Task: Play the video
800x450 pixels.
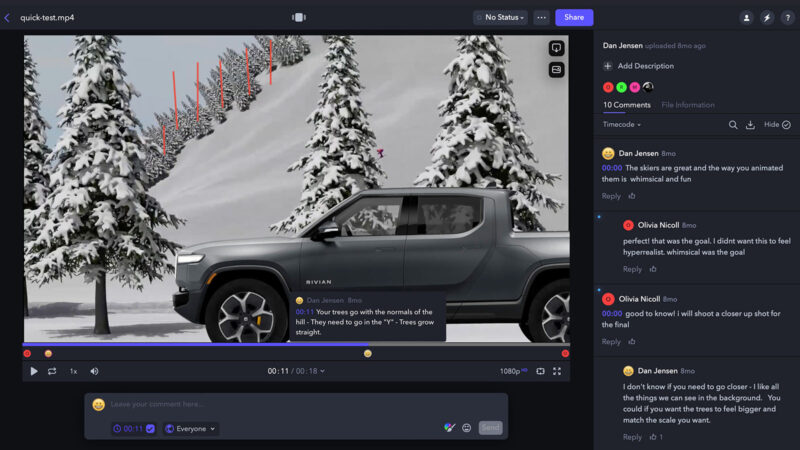Action: pyautogui.click(x=34, y=371)
